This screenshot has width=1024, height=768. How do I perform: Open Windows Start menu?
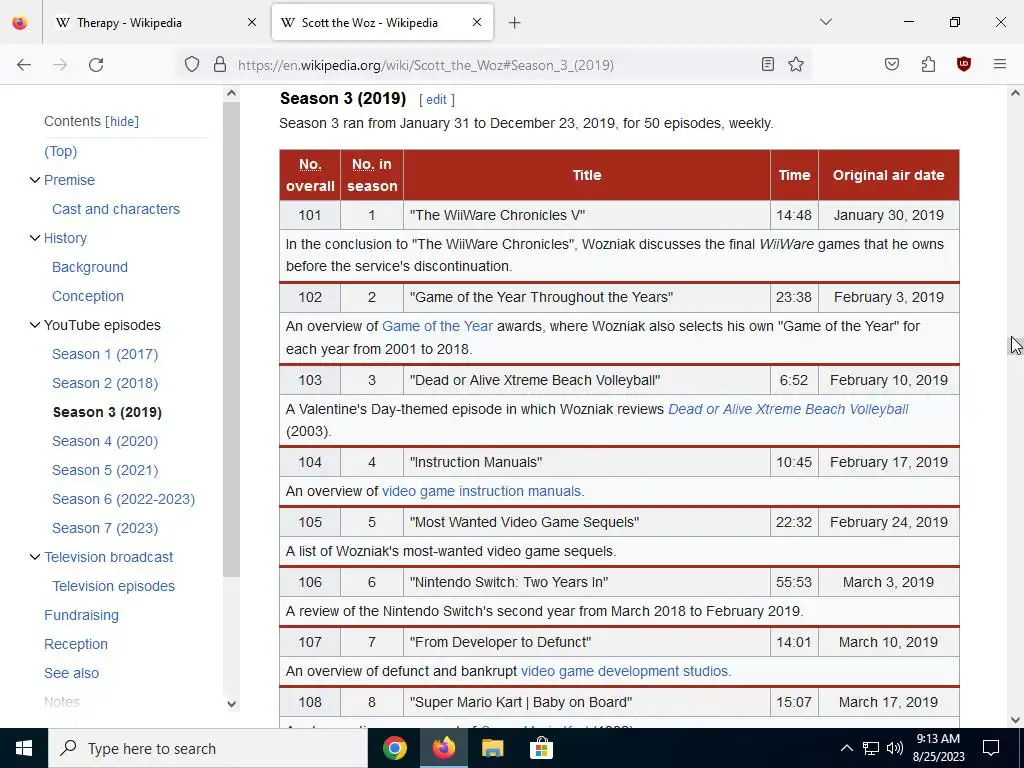(x=24, y=748)
